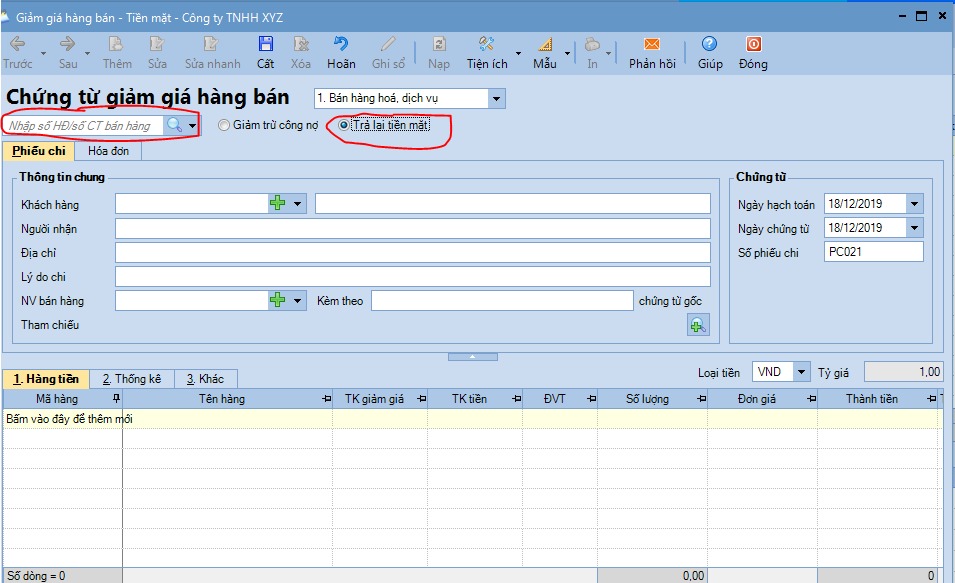The height and width of the screenshot is (583, 955).
Task: Click 'Bấm vào đây để thêm mới' row
Action: [x=473, y=419]
